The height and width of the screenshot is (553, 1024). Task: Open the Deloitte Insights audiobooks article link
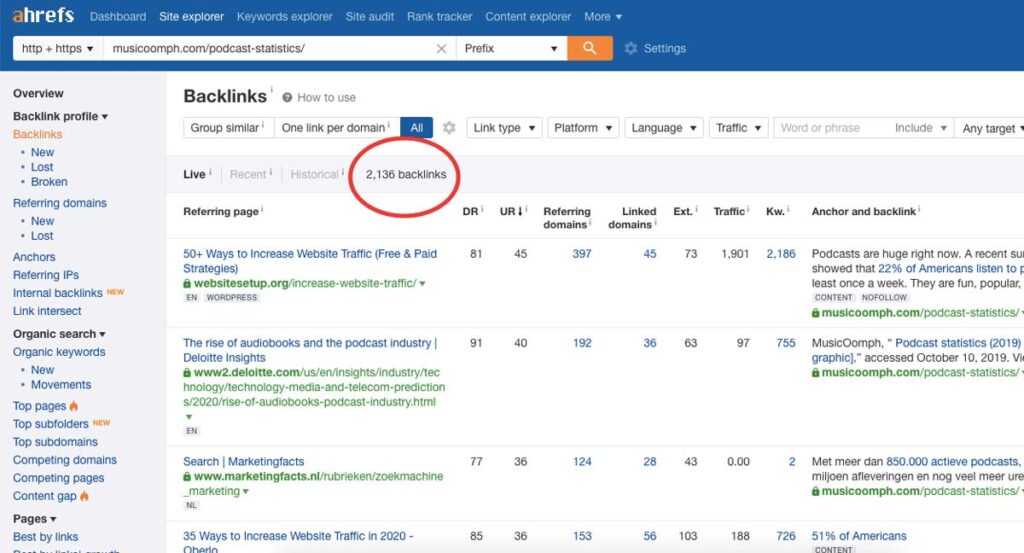pos(310,350)
